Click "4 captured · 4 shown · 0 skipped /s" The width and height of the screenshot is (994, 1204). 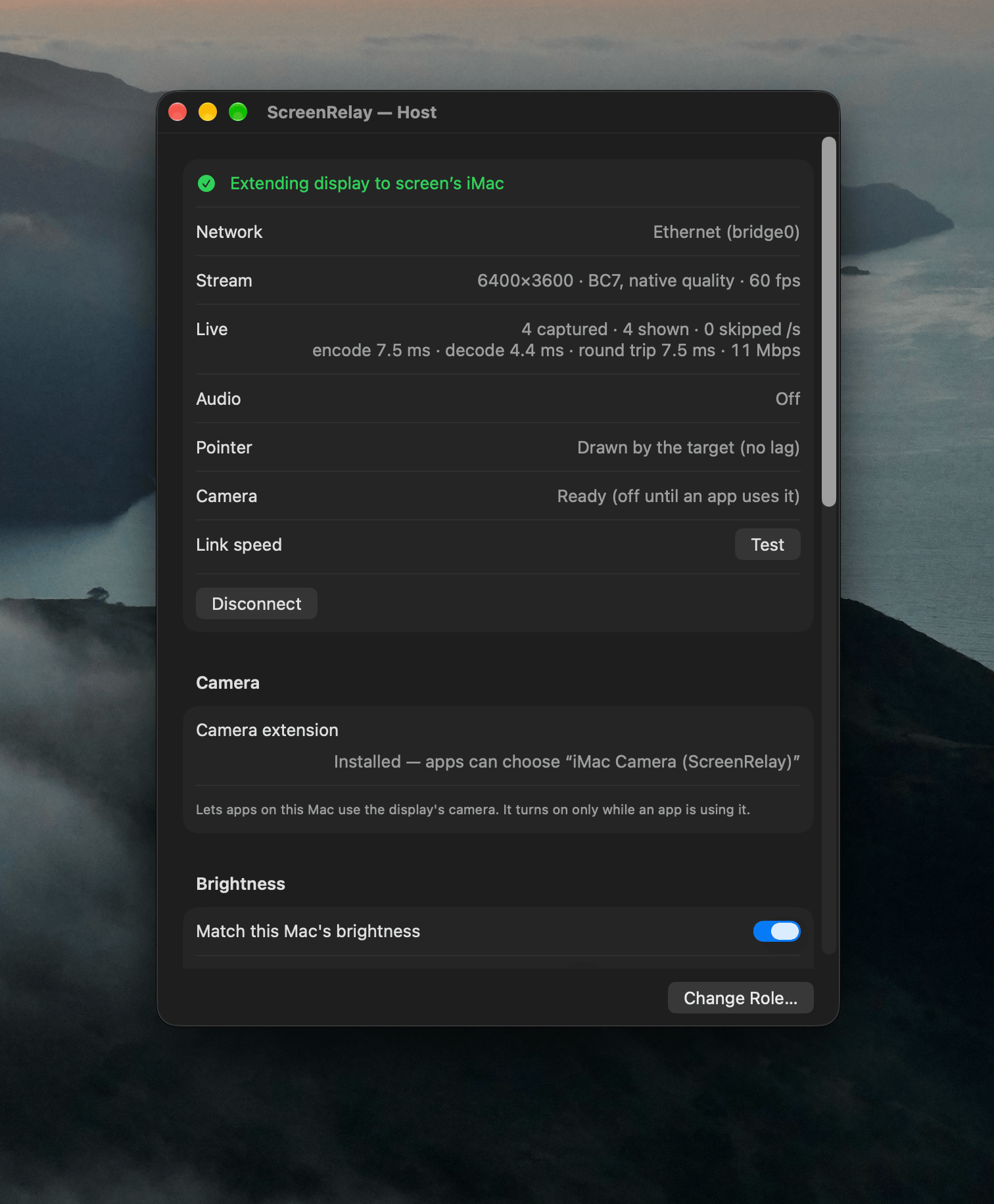(x=661, y=329)
